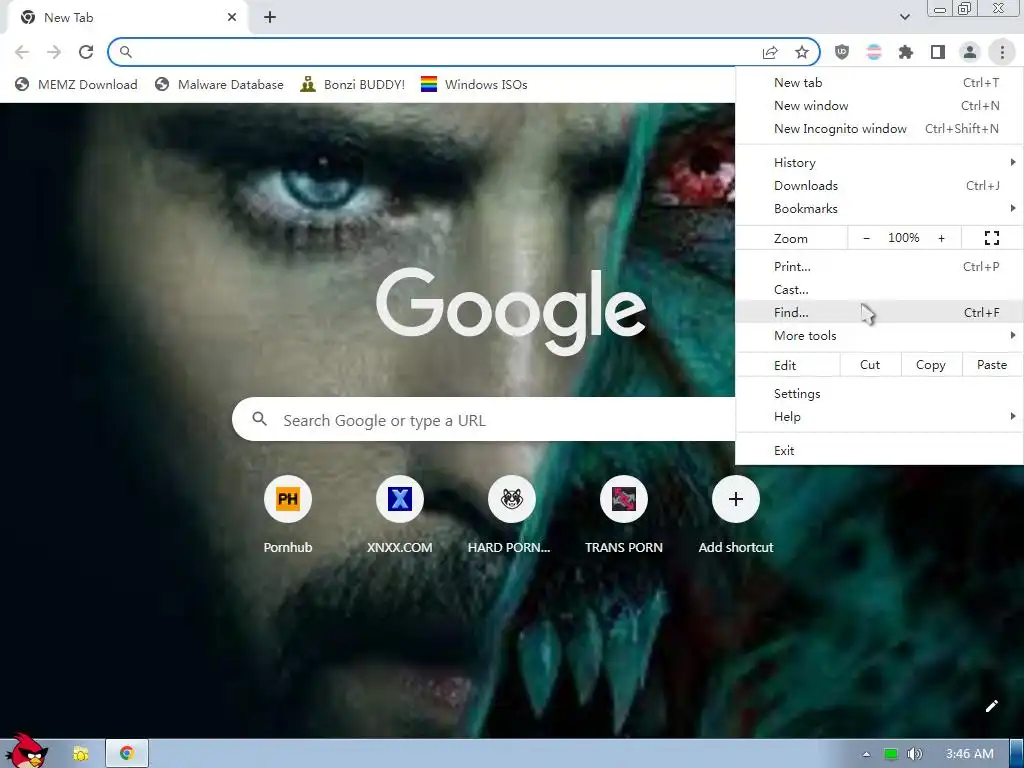The height and width of the screenshot is (768, 1024).
Task: Click the share page icon in the address bar
Action: (x=770, y=52)
